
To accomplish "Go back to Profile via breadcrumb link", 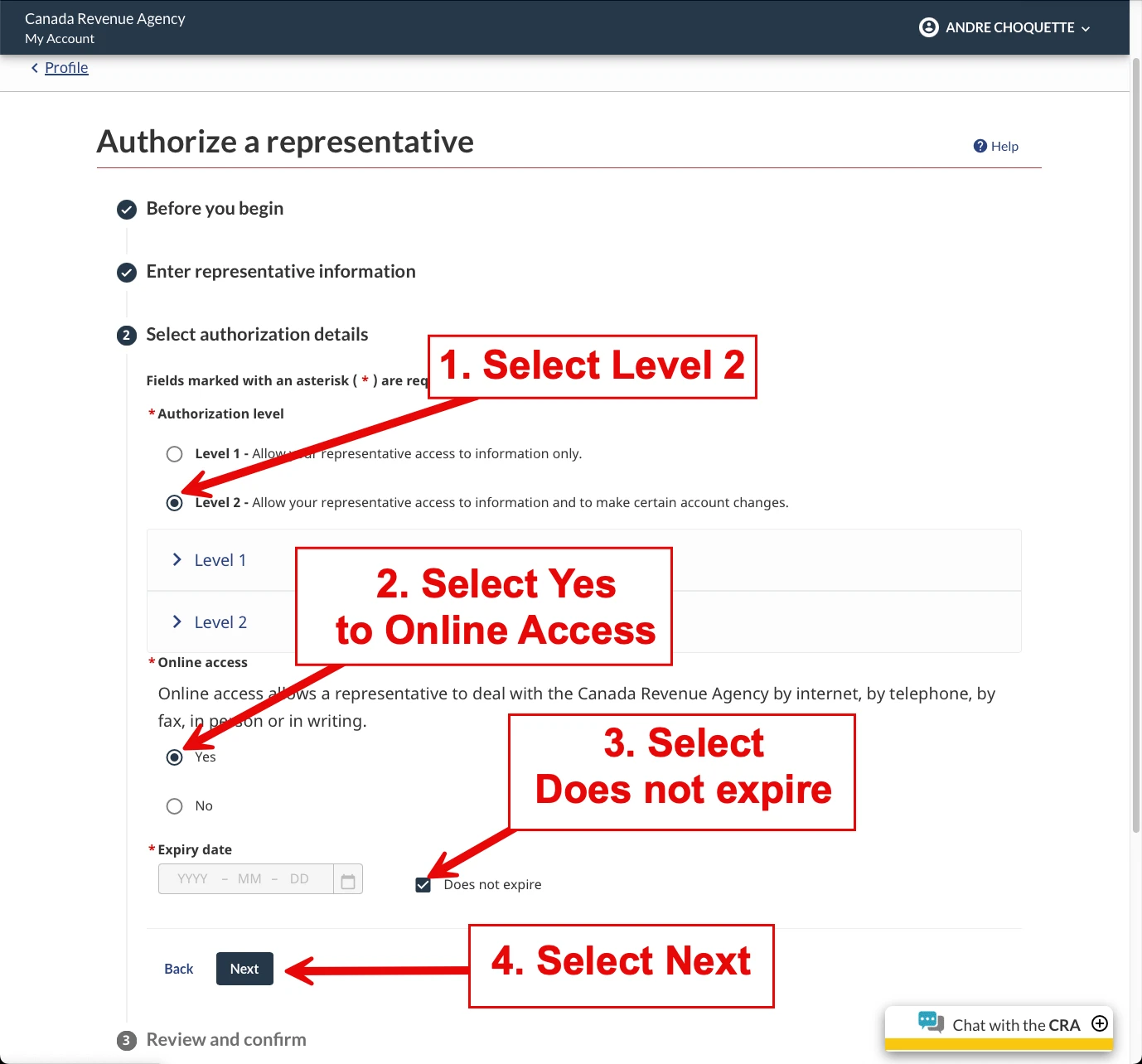I will tap(66, 68).
